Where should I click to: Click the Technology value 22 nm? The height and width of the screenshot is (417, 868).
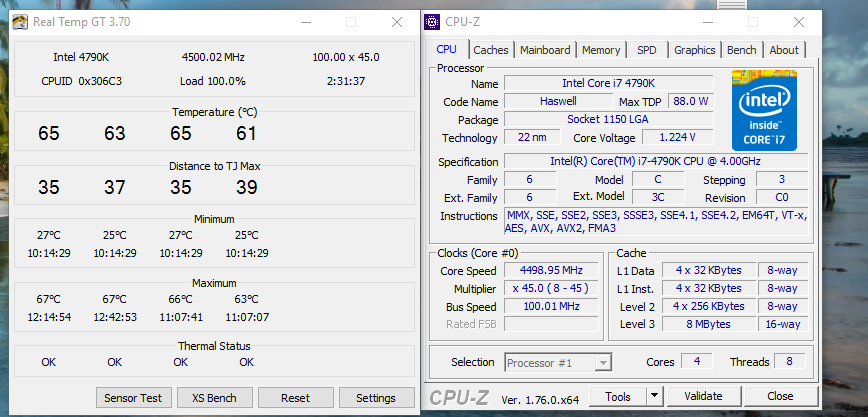pyautogui.click(x=532, y=137)
